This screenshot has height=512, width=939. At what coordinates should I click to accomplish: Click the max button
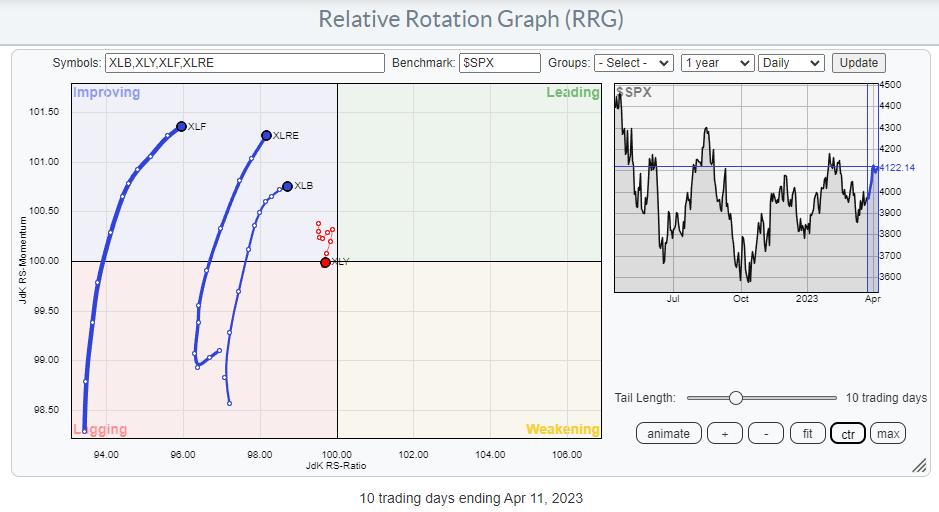pyautogui.click(x=887, y=433)
